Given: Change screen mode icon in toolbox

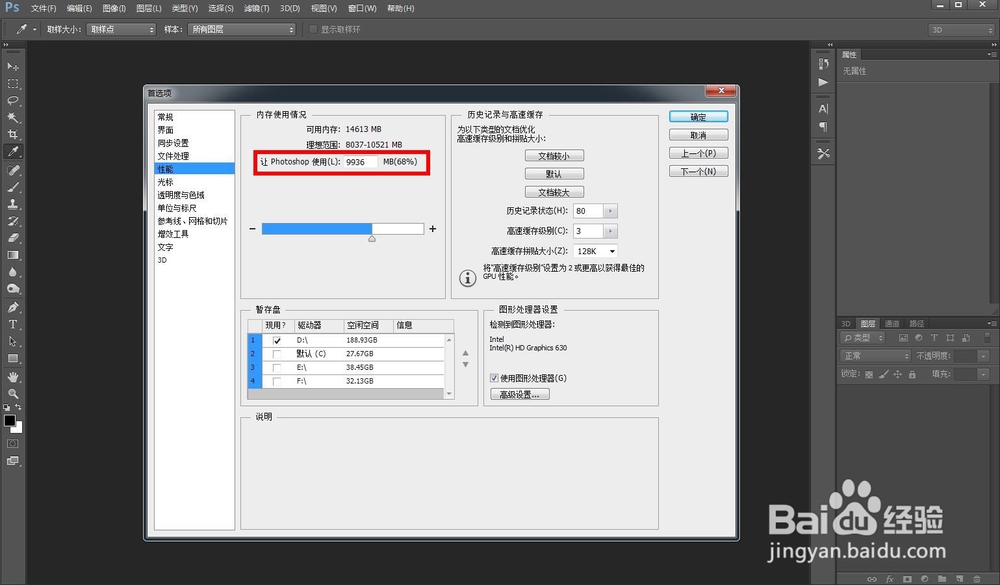Looking at the screenshot, I should pyautogui.click(x=13, y=461).
